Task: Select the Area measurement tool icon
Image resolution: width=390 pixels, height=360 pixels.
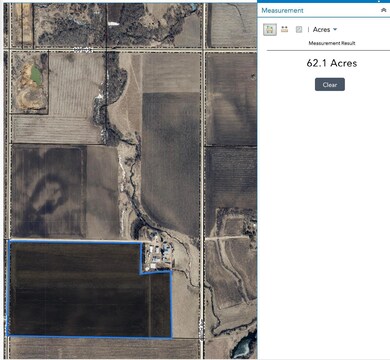Action: point(270,30)
